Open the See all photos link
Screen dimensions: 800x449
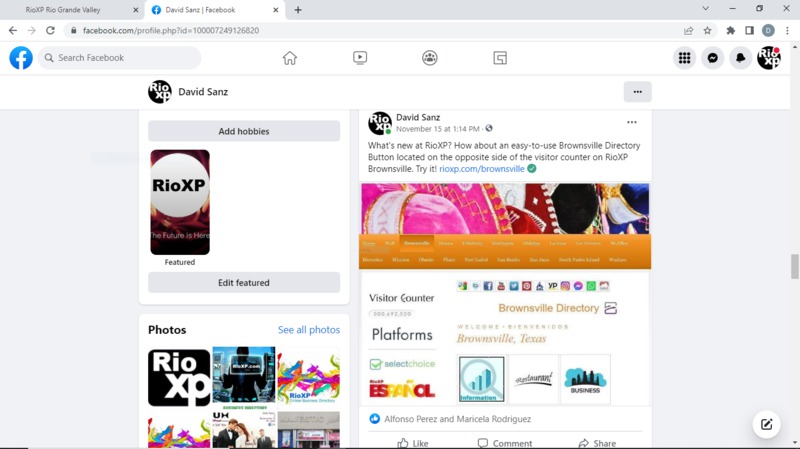tap(308, 330)
